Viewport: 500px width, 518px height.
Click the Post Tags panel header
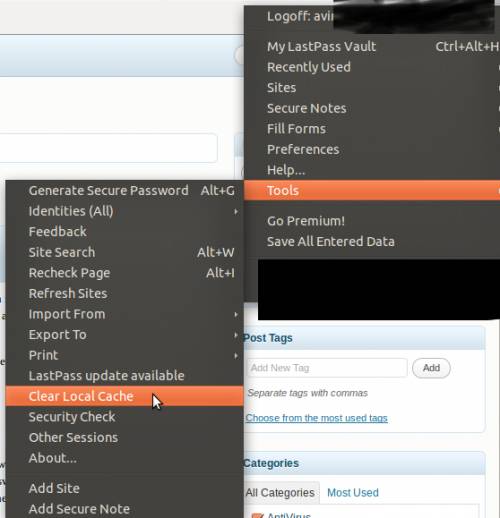click(364, 338)
